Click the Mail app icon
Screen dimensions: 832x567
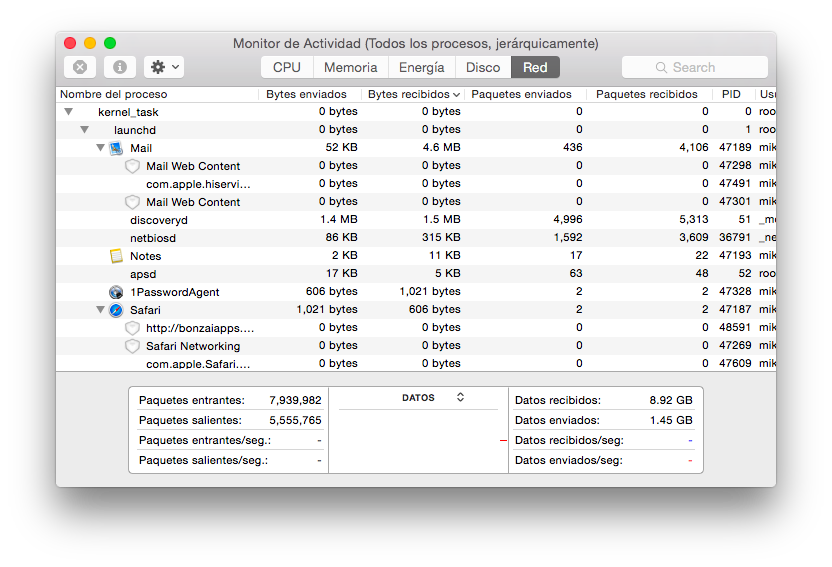pos(116,148)
